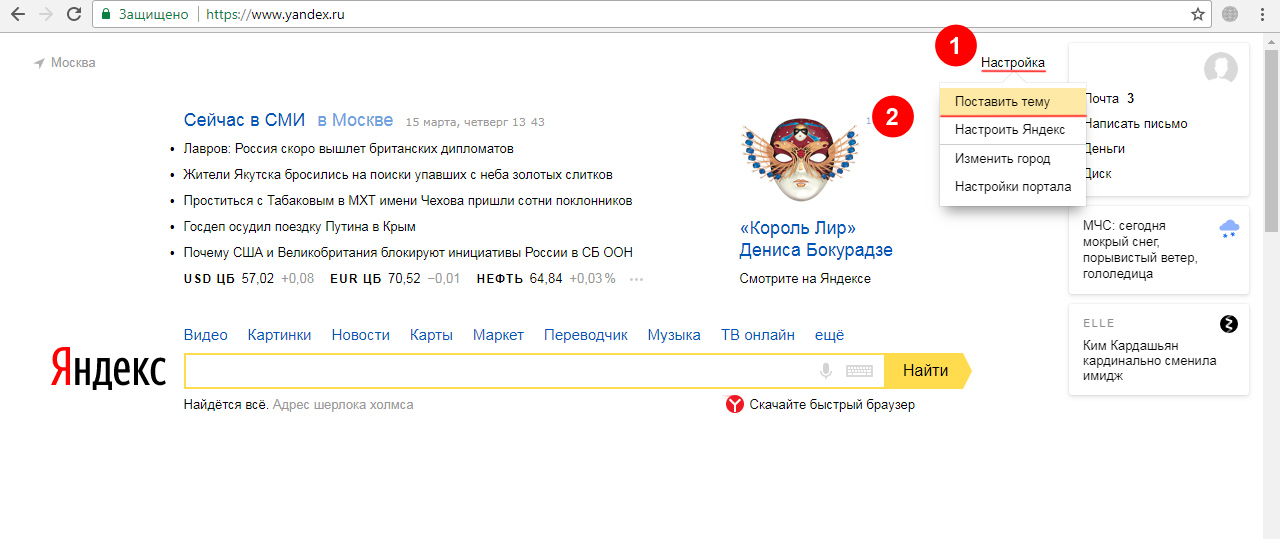Click the browser forward arrow
Viewport: 1280px width, 539px height.
tap(46, 15)
